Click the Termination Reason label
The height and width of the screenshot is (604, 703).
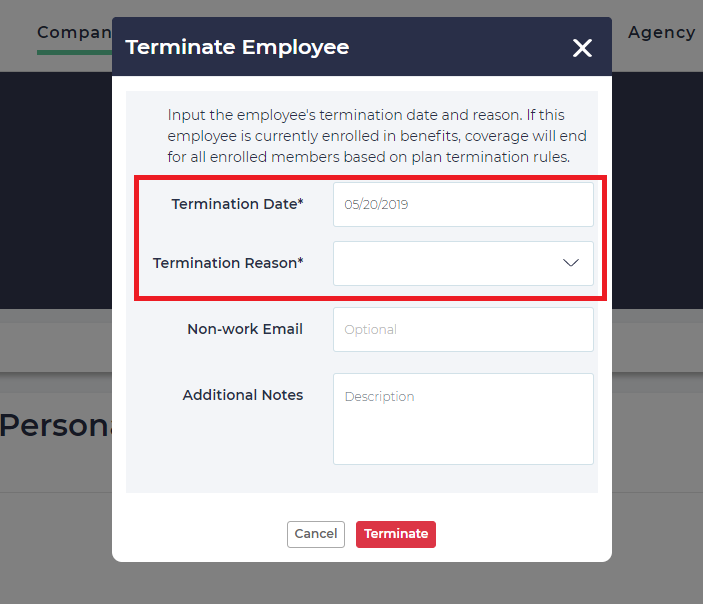click(228, 264)
